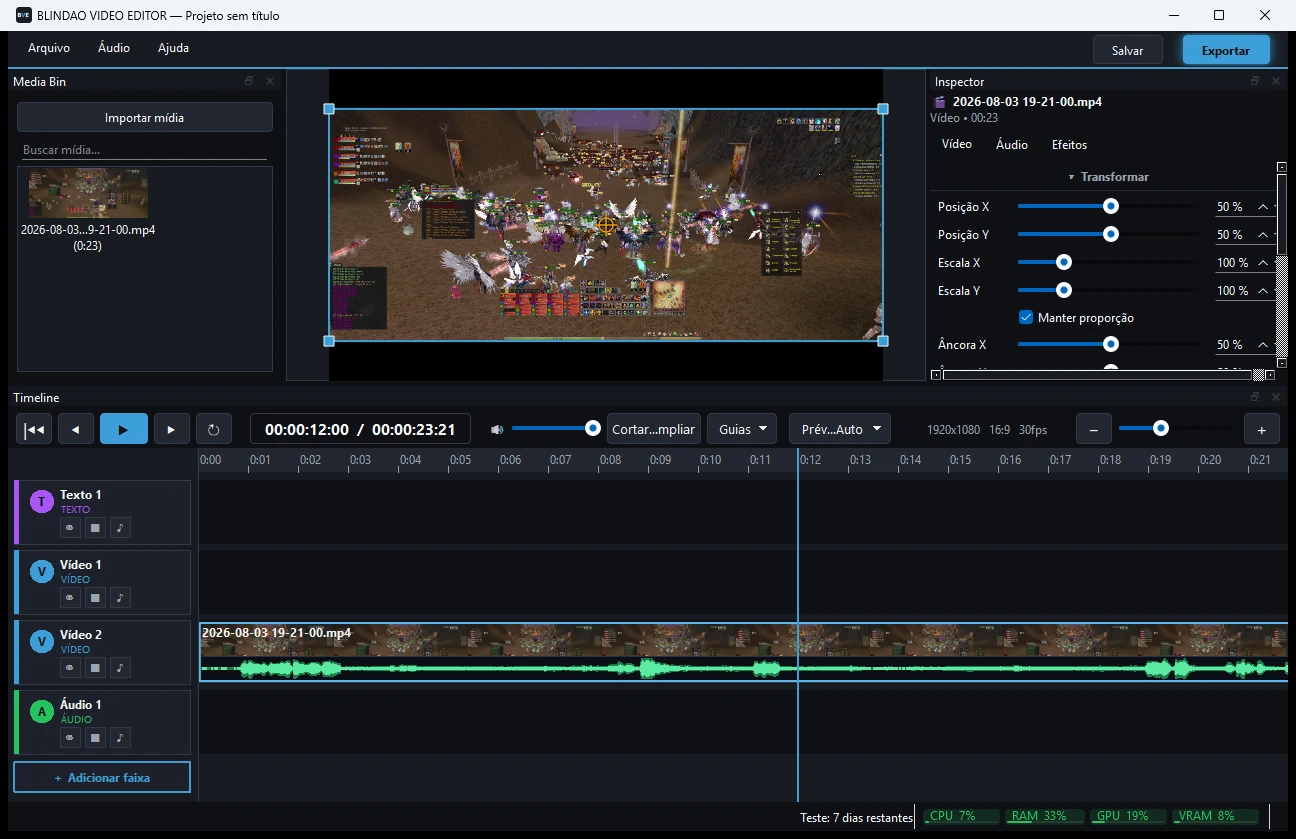Collapse the Transformar section

click(1109, 177)
